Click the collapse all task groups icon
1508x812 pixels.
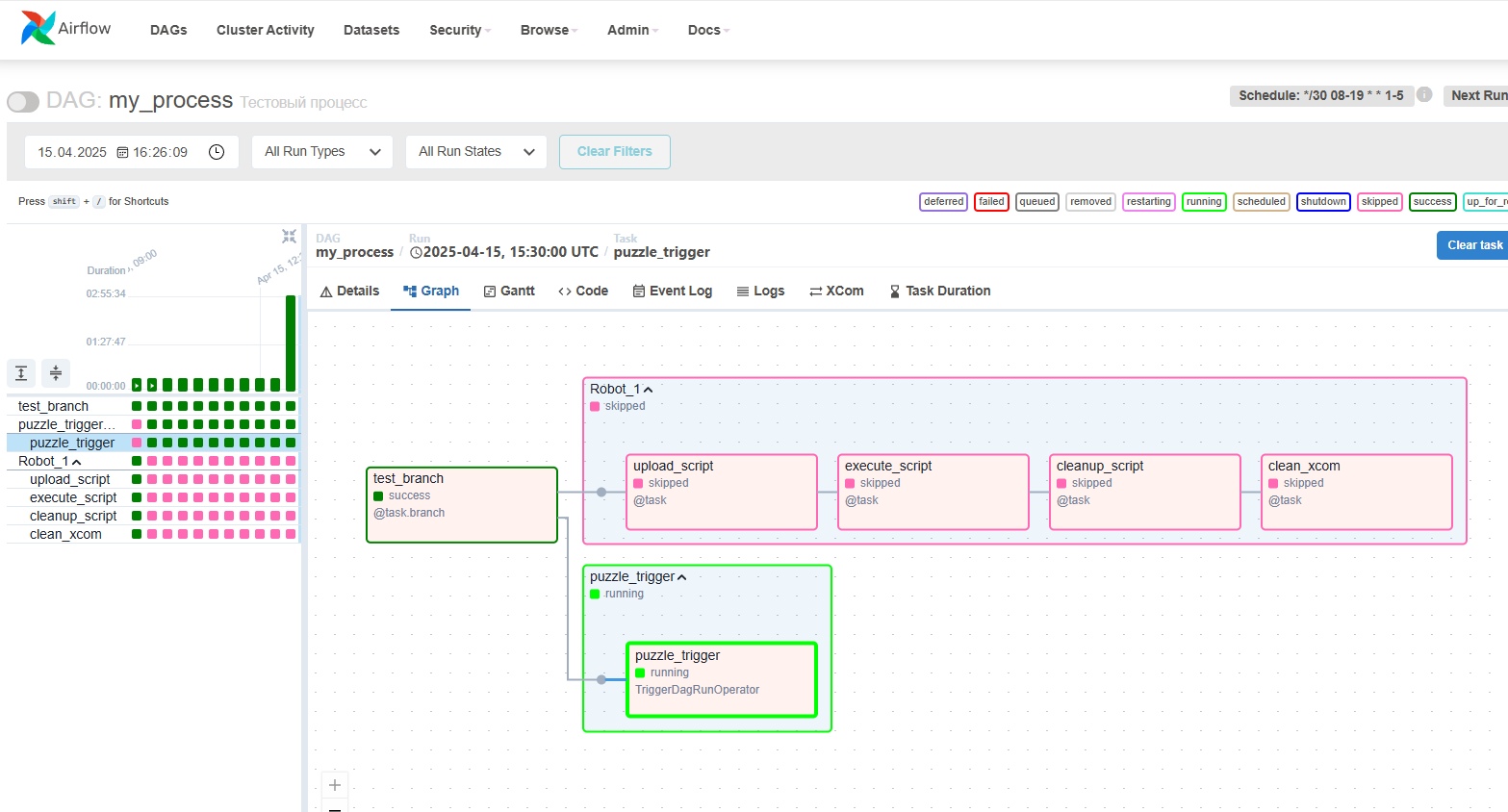tap(56, 372)
